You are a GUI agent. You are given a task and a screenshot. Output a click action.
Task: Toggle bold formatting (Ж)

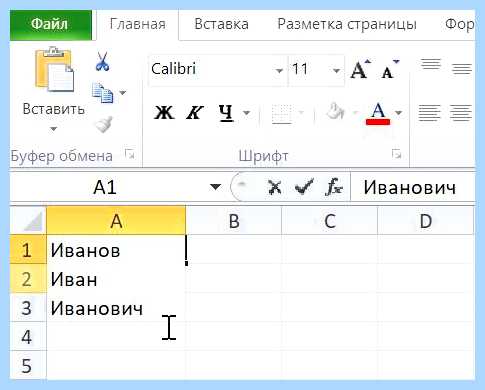pos(164,112)
